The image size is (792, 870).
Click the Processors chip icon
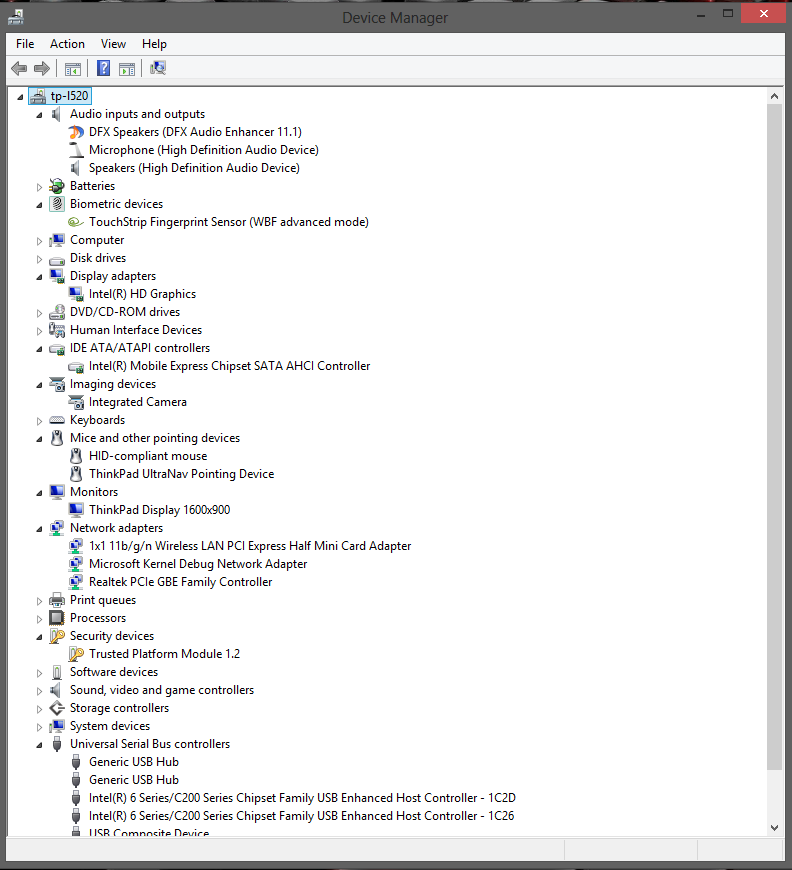pos(57,618)
